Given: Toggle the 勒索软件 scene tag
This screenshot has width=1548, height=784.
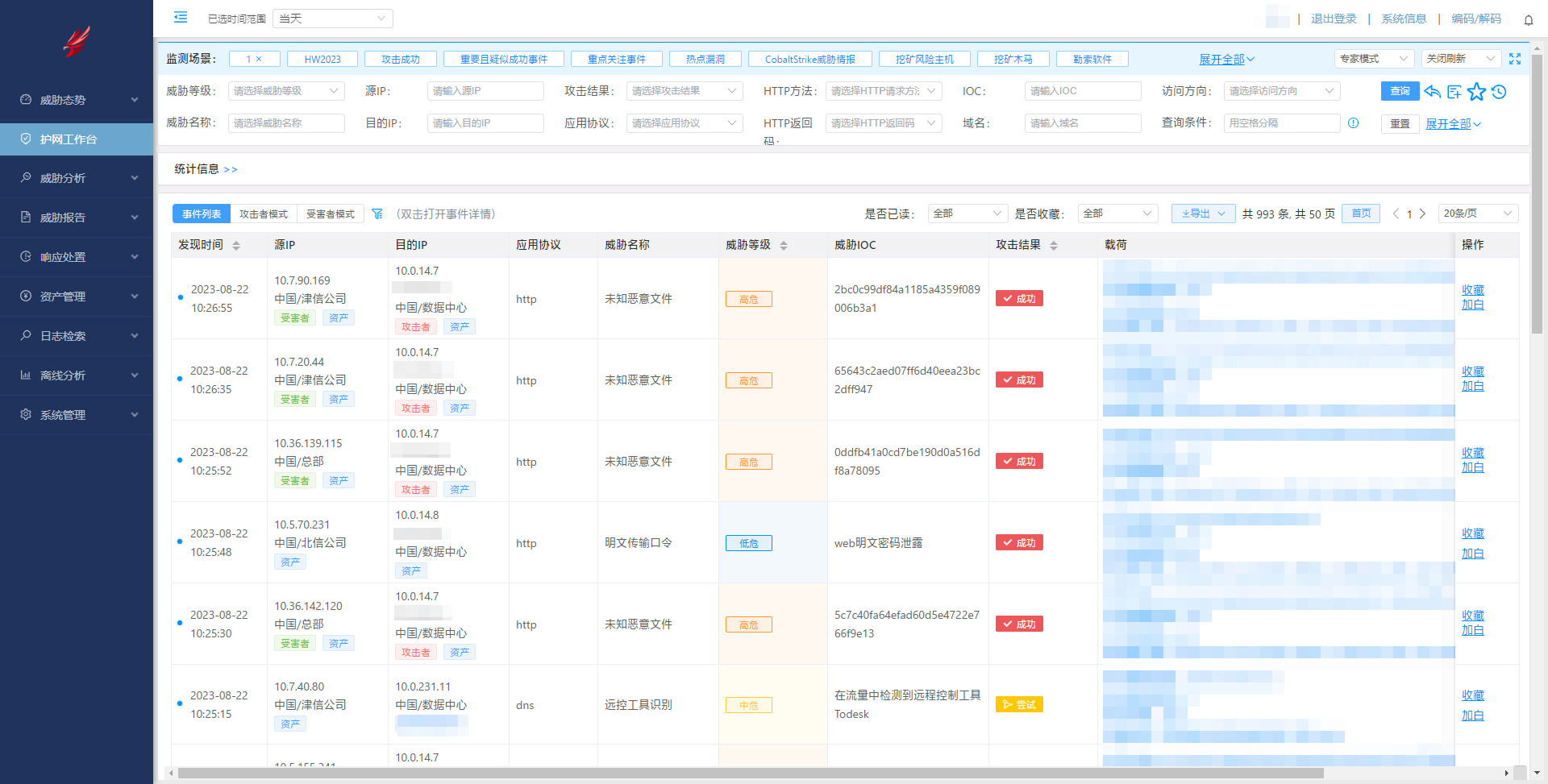Looking at the screenshot, I should (x=1092, y=59).
